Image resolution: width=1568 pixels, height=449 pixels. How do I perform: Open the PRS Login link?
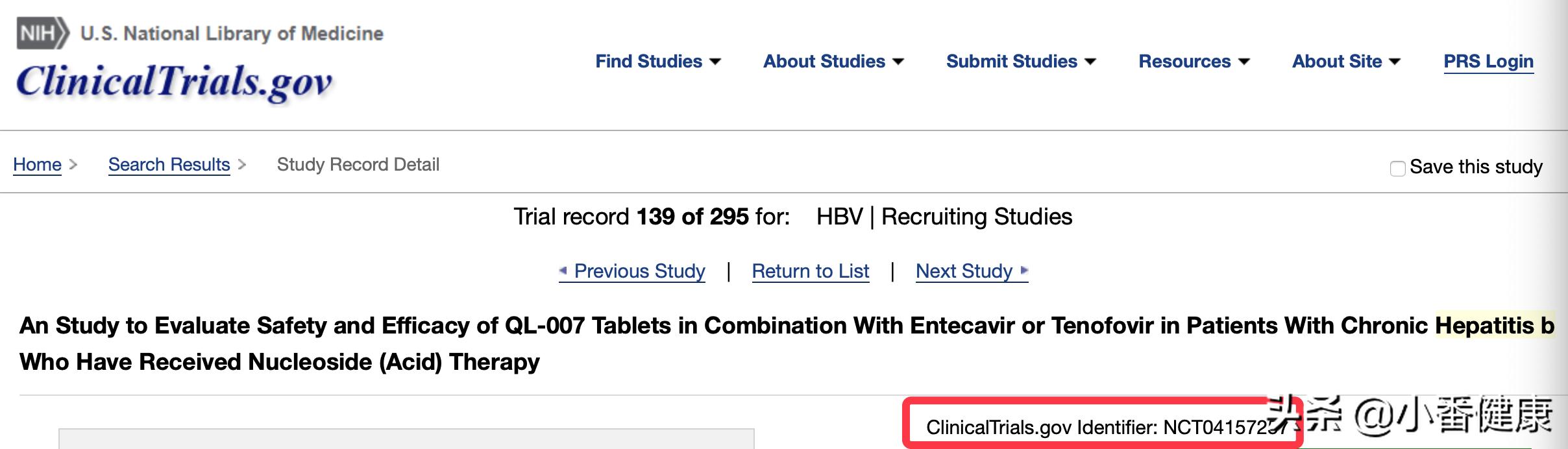coord(1488,62)
